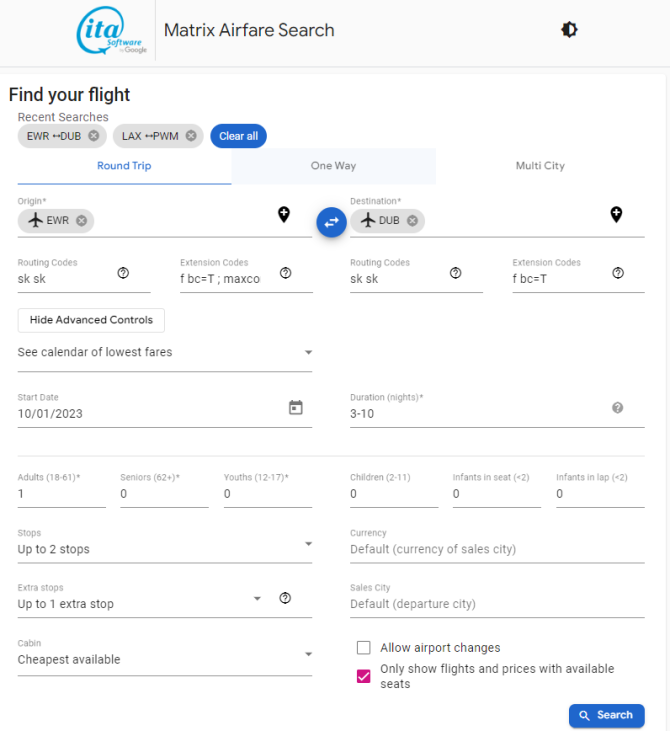Click the Search button

606,715
